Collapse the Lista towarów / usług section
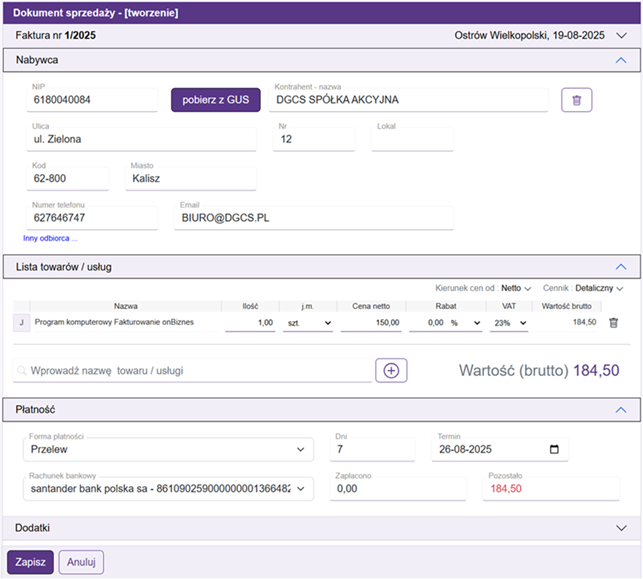The width and height of the screenshot is (643, 579). tap(620, 267)
